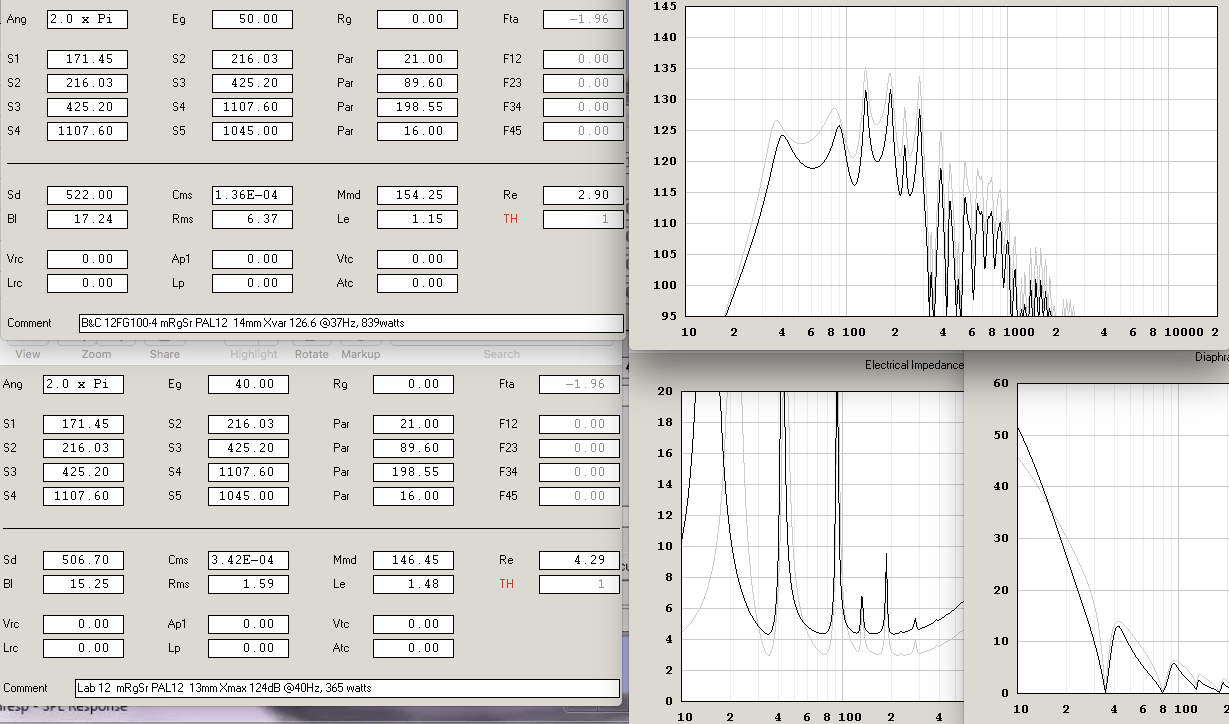Click the Le field showing 1.15
This screenshot has width=1229, height=724.
coord(417,219)
